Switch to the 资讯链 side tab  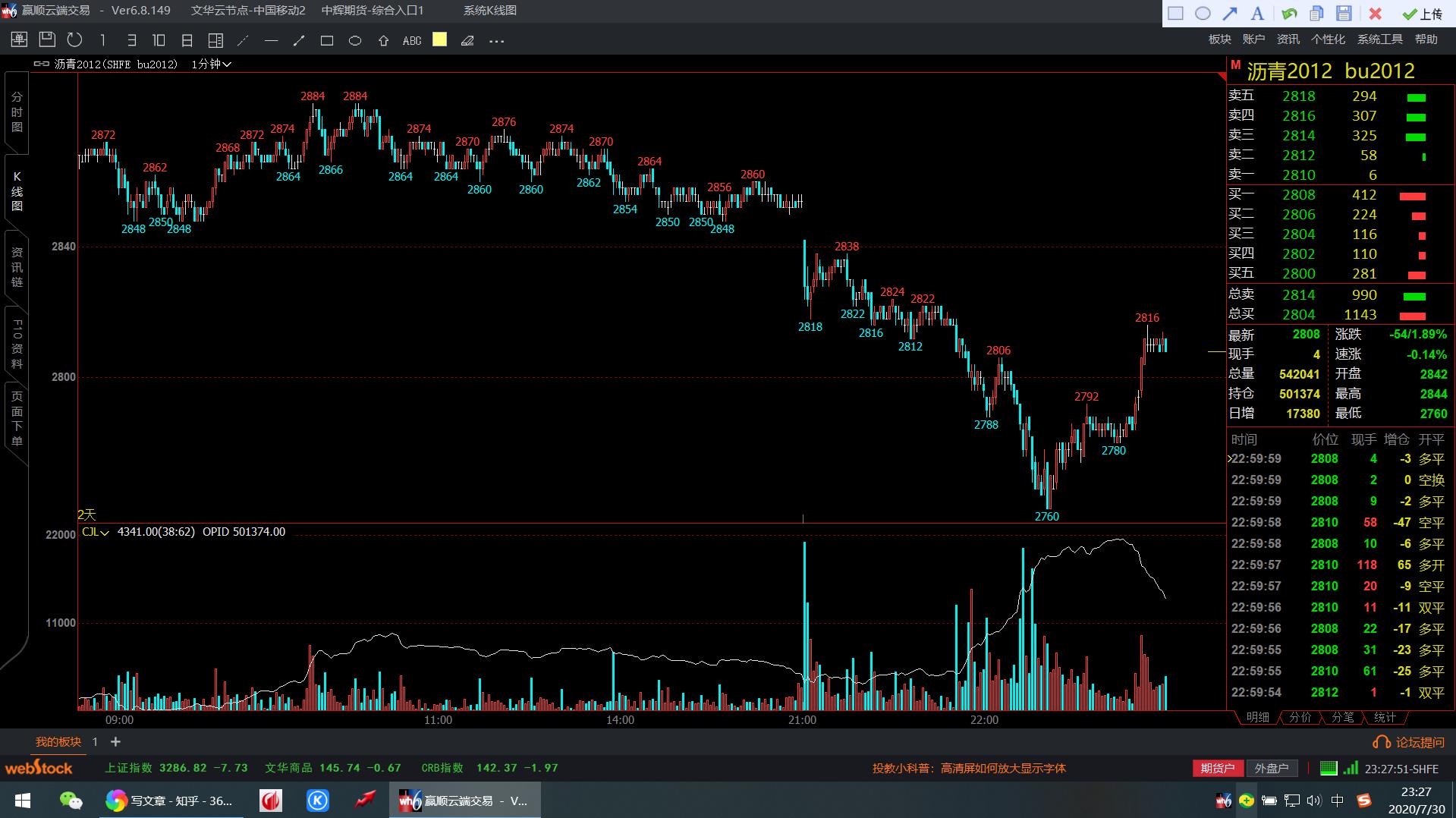click(x=17, y=266)
